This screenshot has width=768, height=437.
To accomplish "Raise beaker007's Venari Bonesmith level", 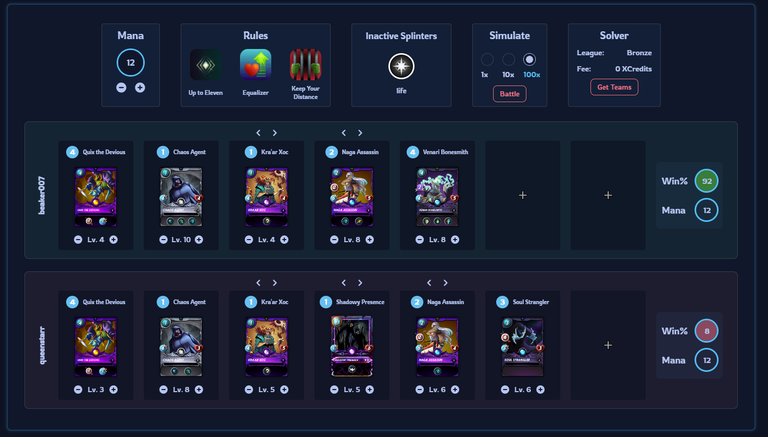I will (x=455, y=240).
